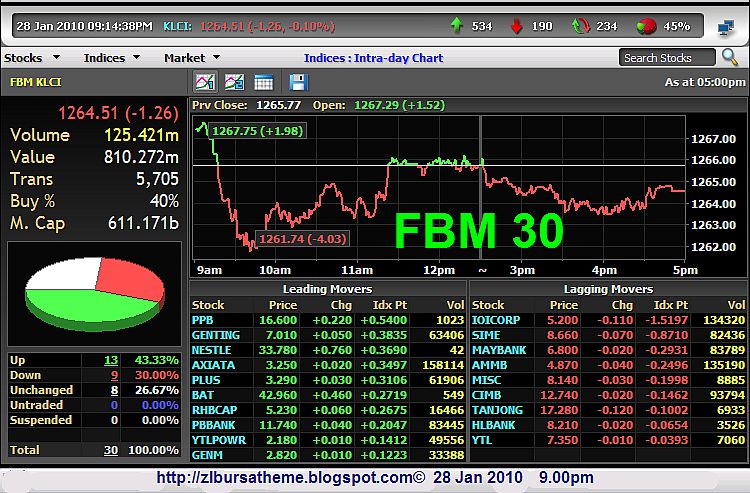Select CIMB in Lagging Movers
Viewport: 750px width, 493px height.
pos(486,395)
